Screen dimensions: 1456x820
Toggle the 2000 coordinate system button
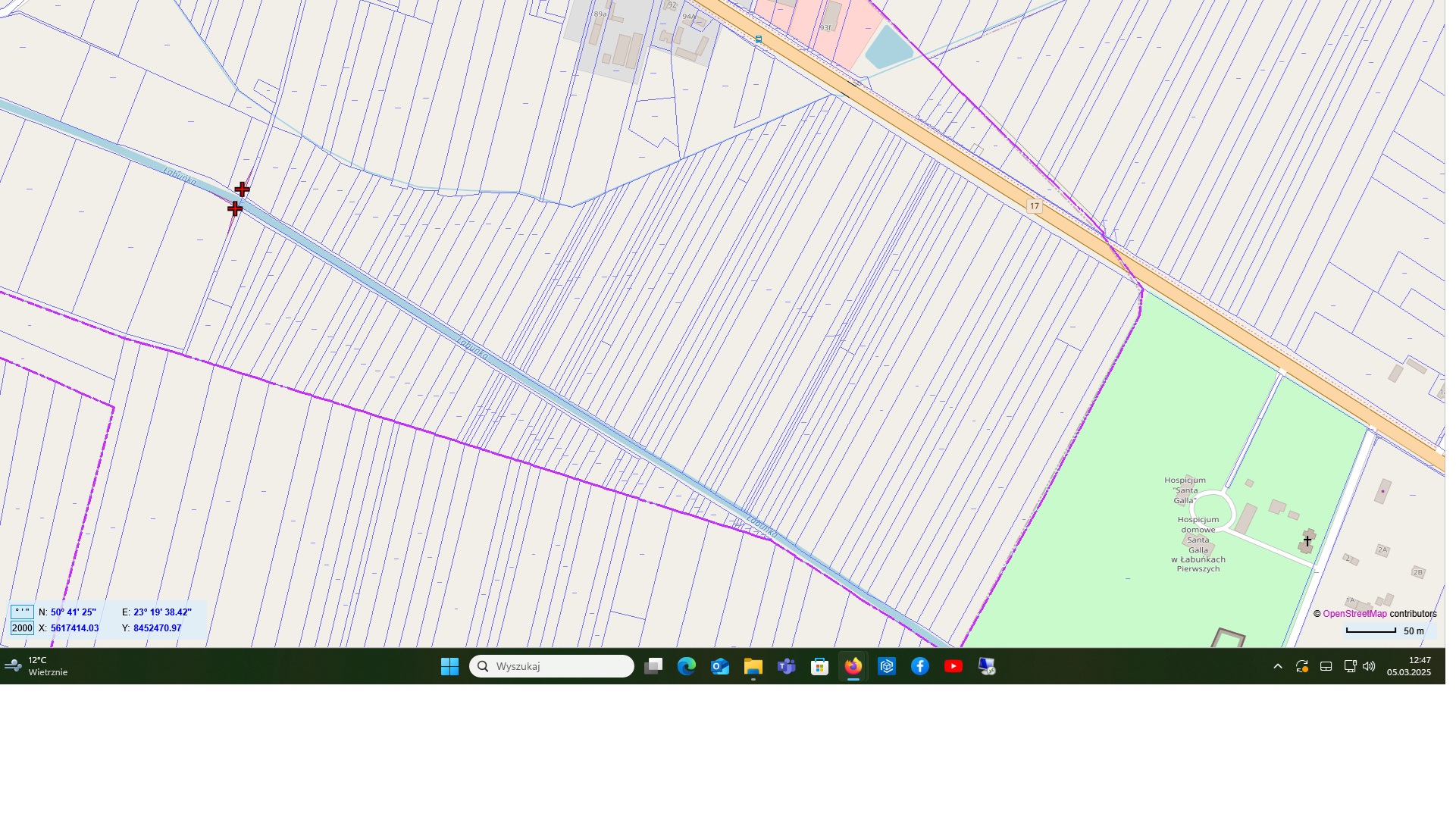(x=22, y=628)
